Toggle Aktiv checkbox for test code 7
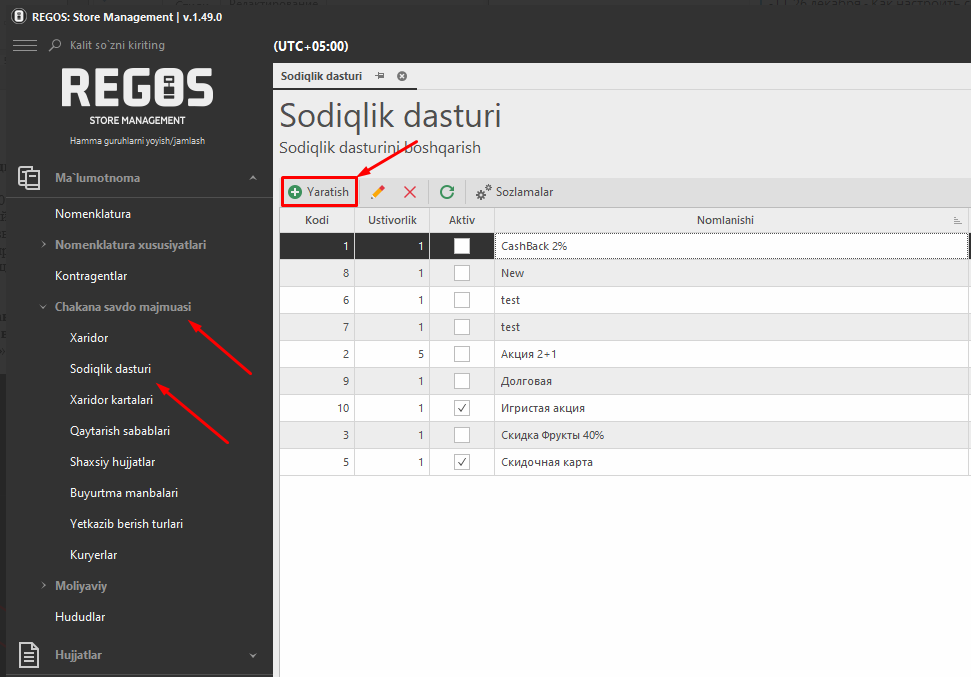971x677 pixels. click(462, 327)
